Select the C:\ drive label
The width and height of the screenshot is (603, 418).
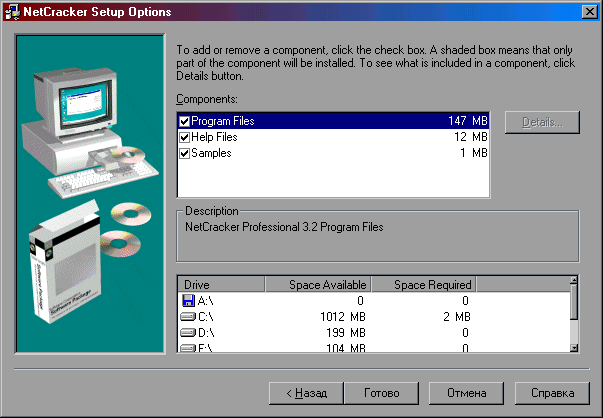click(x=206, y=317)
